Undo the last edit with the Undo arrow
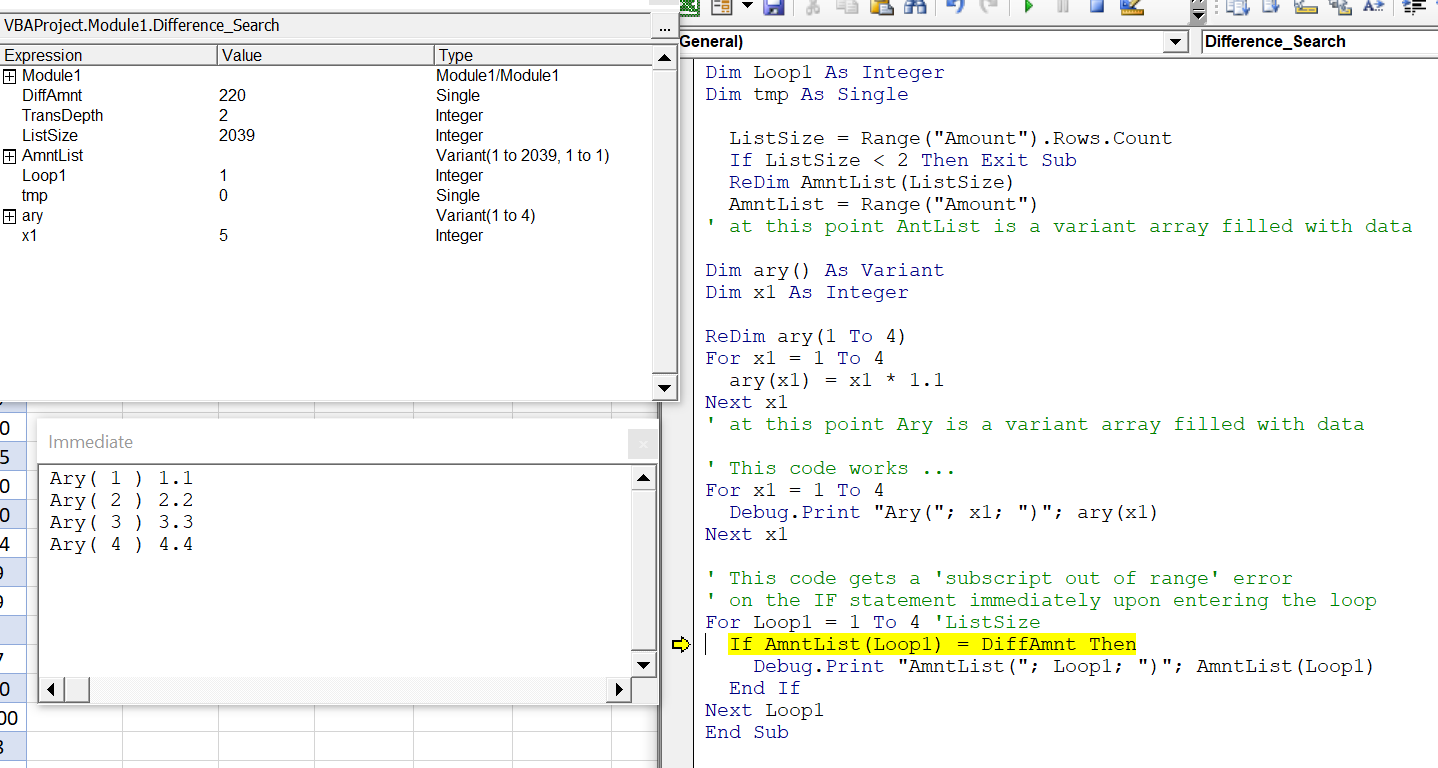The image size is (1438, 768). click(x=955, y=6)
